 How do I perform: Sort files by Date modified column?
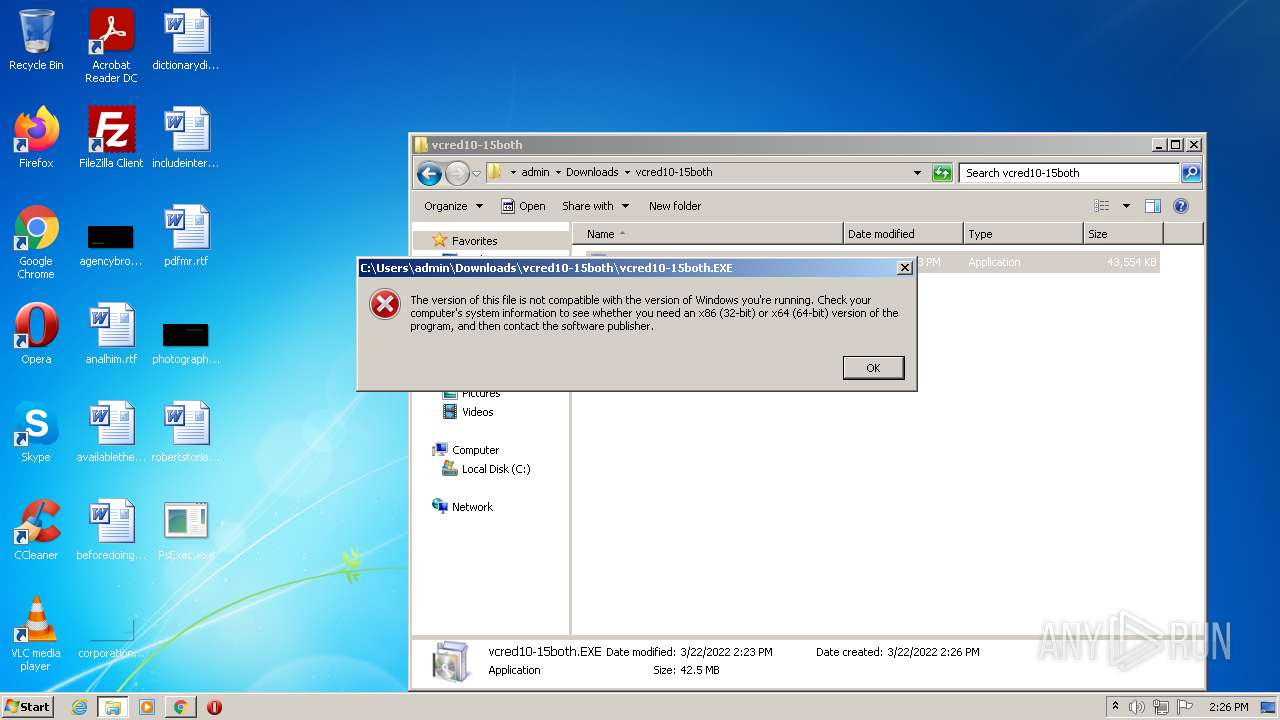click(903, 234)
